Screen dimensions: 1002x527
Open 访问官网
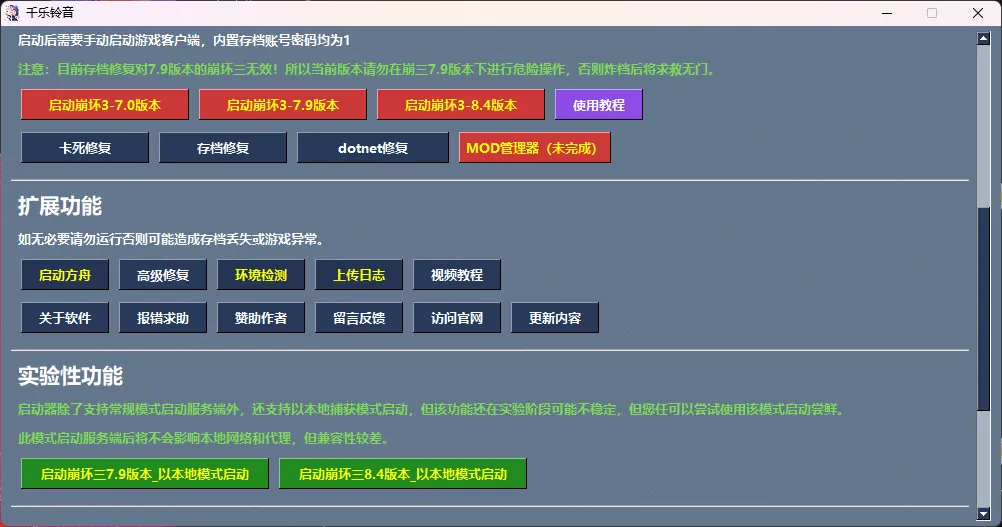457,317
